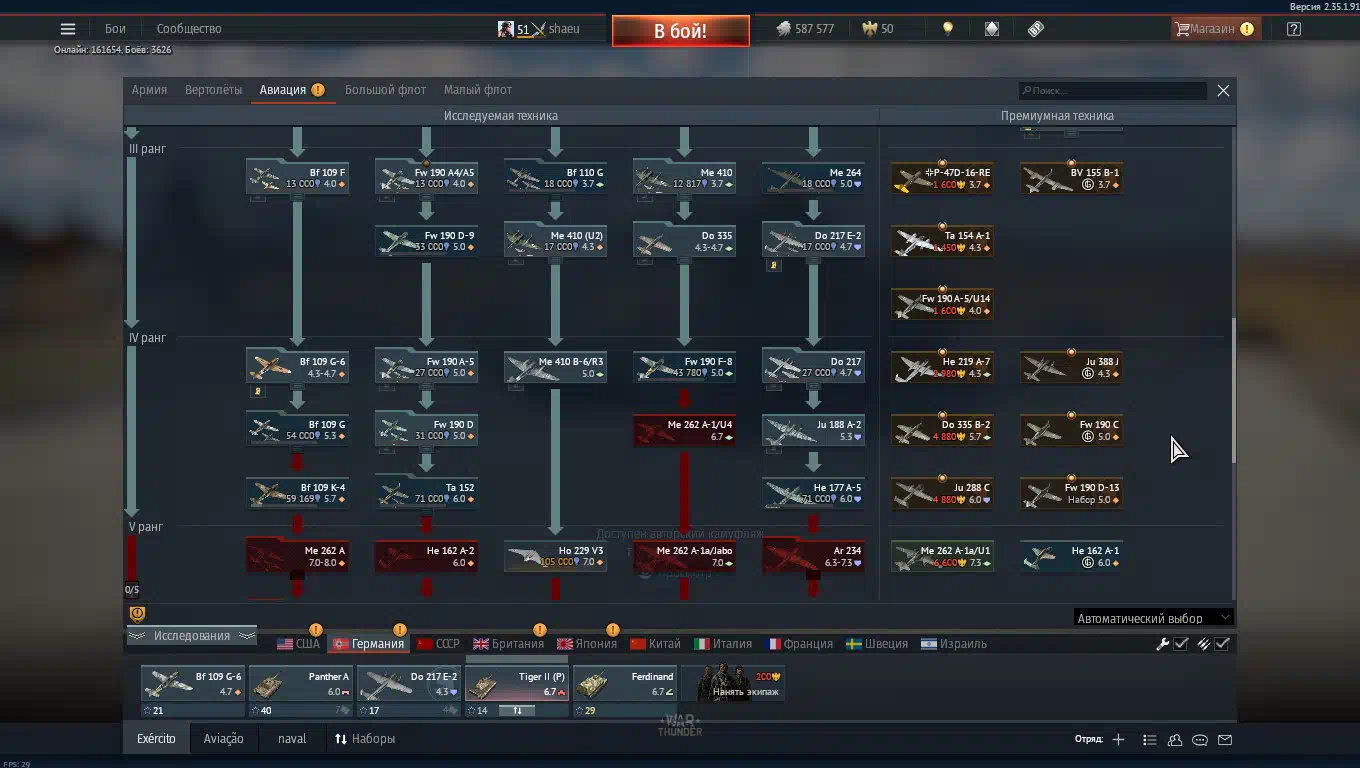This screenshot has width=1360, height=768.
Task: Select the Ho 229 V3 card
Action: point(556,556)
